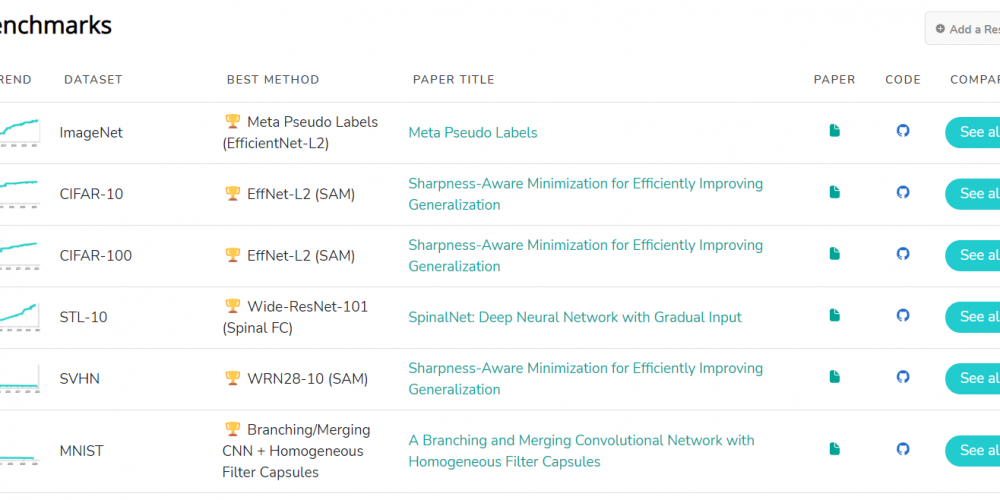Open the paper icon for MNIST
This screenshot has height=500, width=1000.
tap(835, 449)
